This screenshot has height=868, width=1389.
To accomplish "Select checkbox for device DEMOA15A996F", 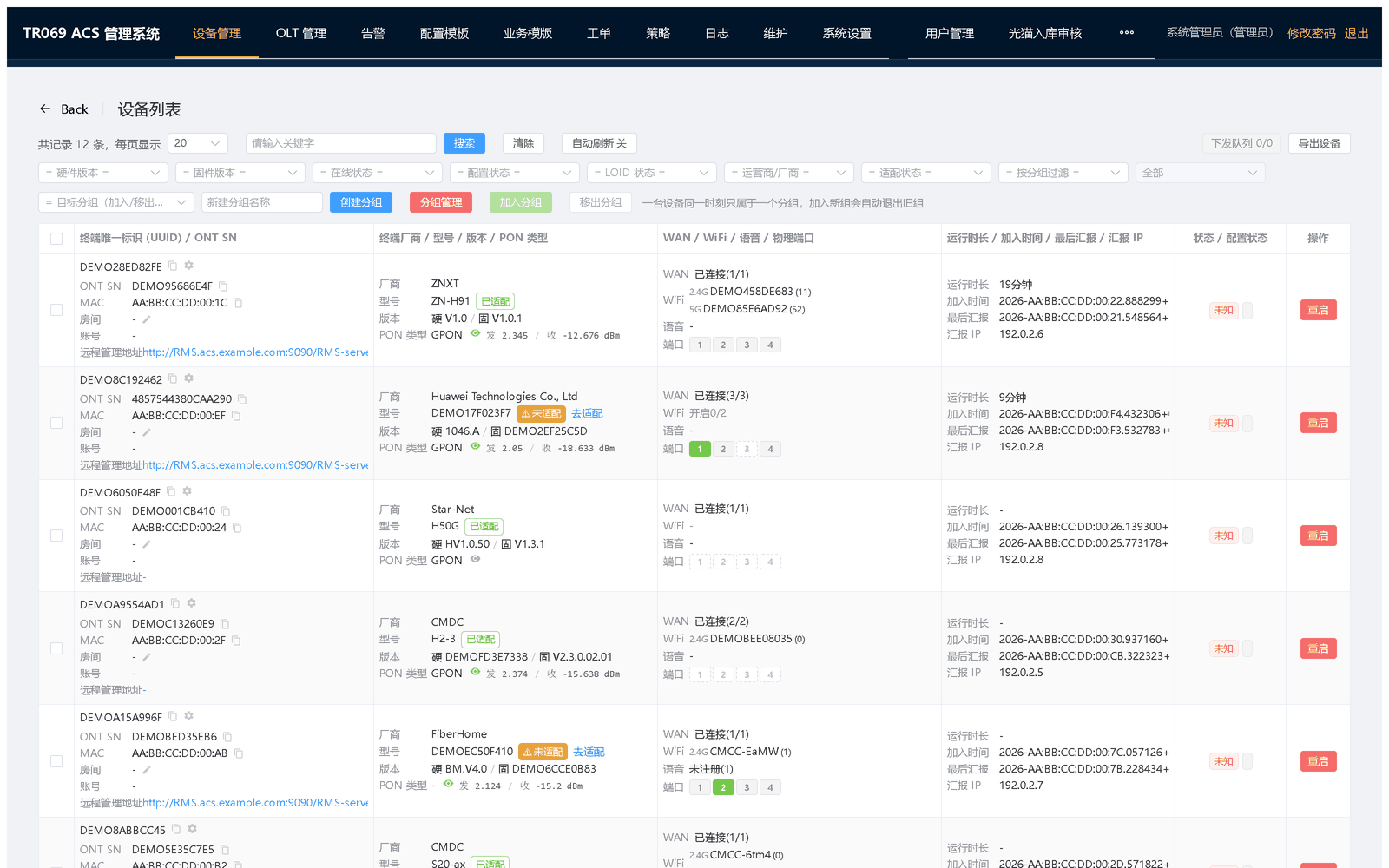I will point(56,761).
